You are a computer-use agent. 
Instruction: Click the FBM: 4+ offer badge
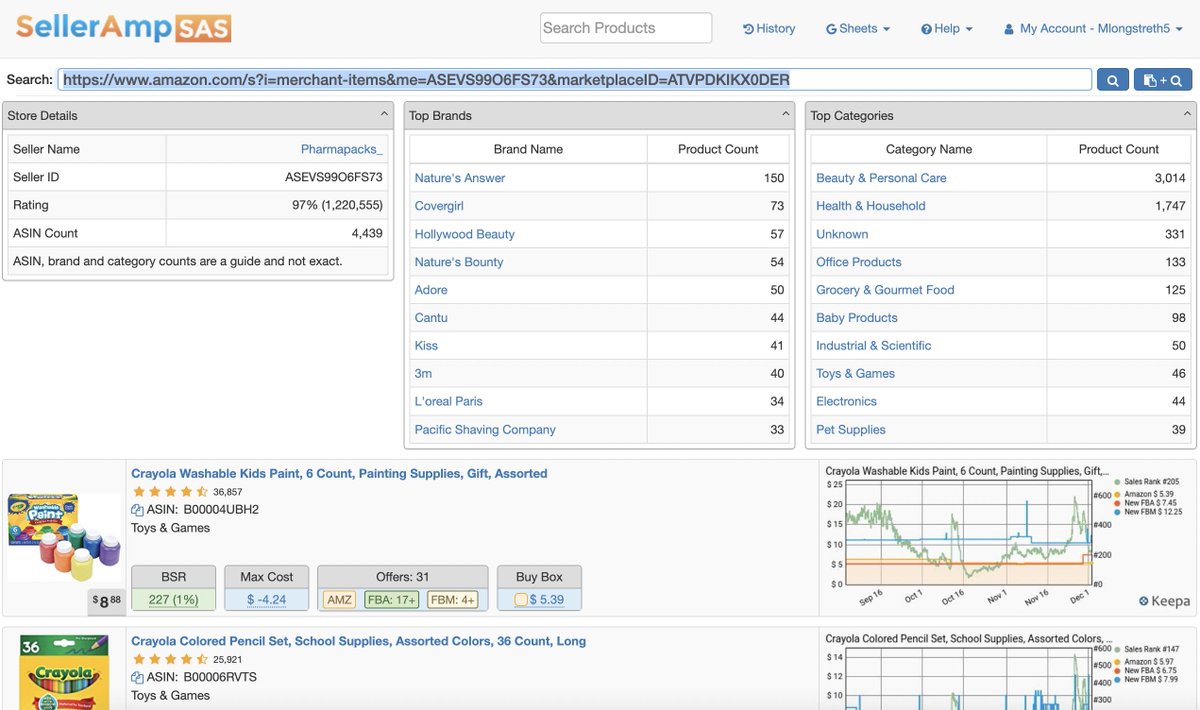[x=453, y=600]
